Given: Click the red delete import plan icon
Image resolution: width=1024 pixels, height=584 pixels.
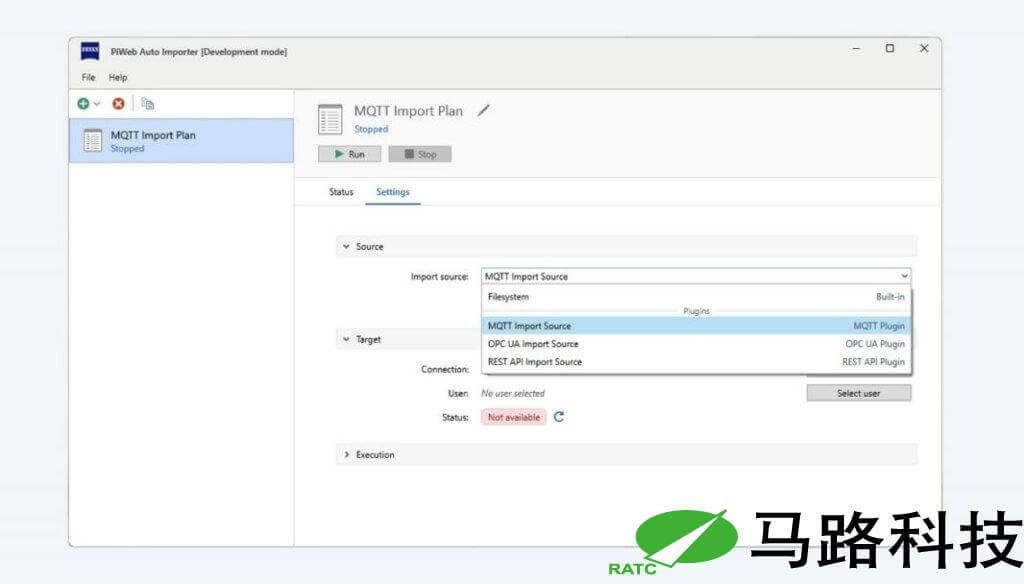Looking at the screenshot, I should (x=118, y=104).
